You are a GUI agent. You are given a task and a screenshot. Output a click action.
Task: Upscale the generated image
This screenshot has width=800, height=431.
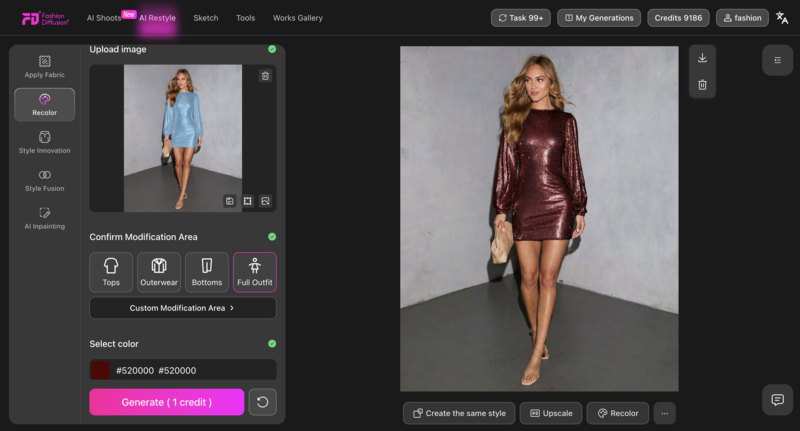pyautogui.click(x=551, y=413)
